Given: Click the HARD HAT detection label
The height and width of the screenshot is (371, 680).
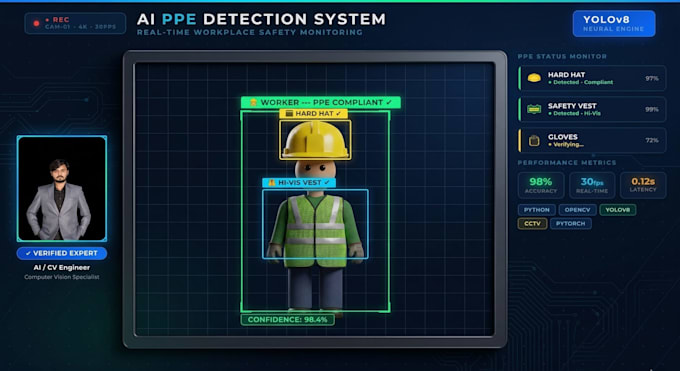Looking at the screenshot, I should point(314,114).
